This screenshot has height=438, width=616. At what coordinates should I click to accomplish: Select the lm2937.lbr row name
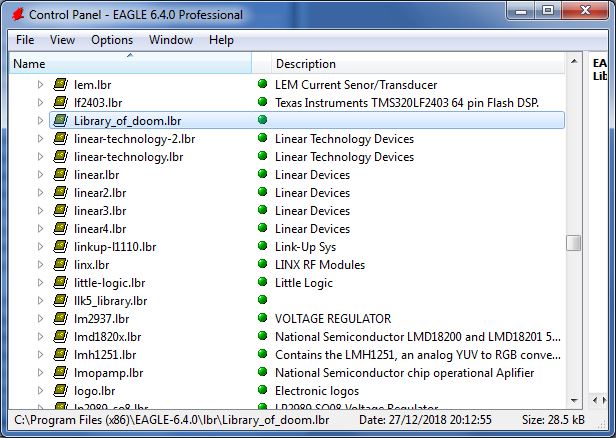pyautogui.click(x=101, y=319)
